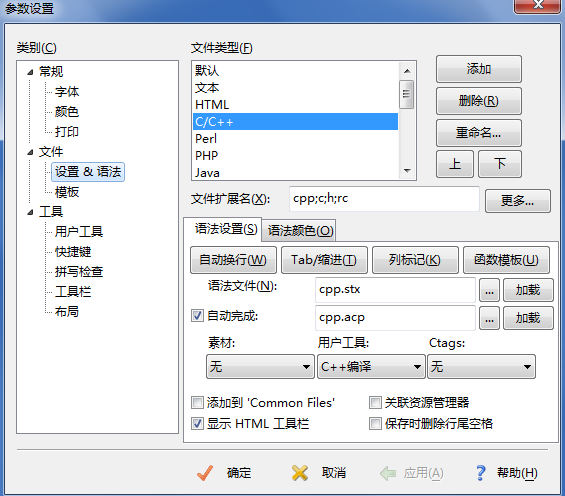
Task: Select PHP in file type list
Action: tap(295, 156)
